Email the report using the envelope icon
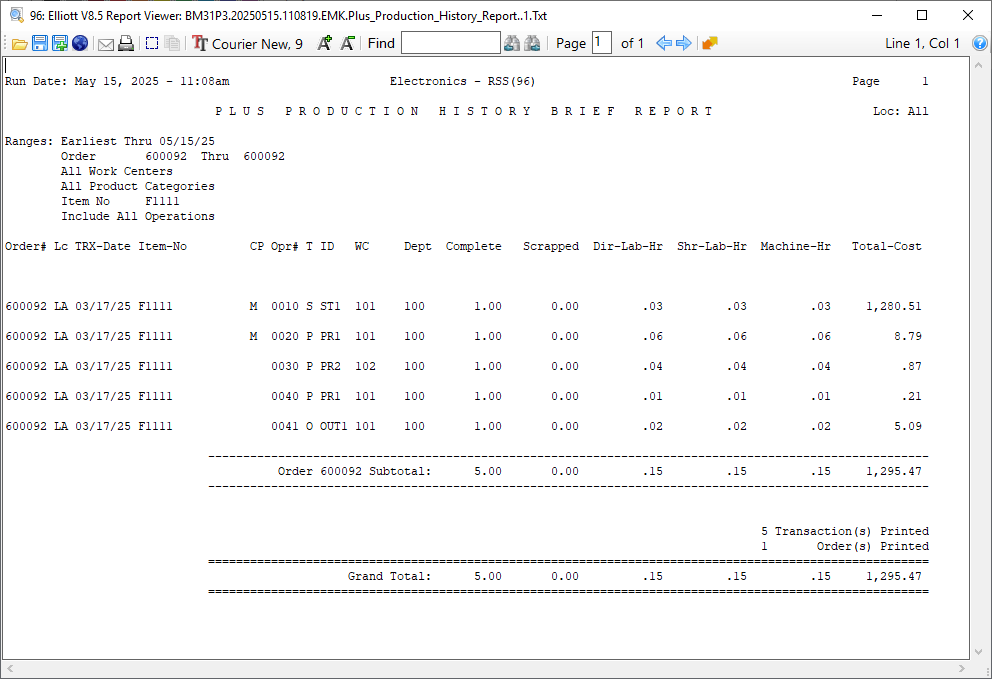Viewport: 992px width, 679px height. [x=106, y=44]
